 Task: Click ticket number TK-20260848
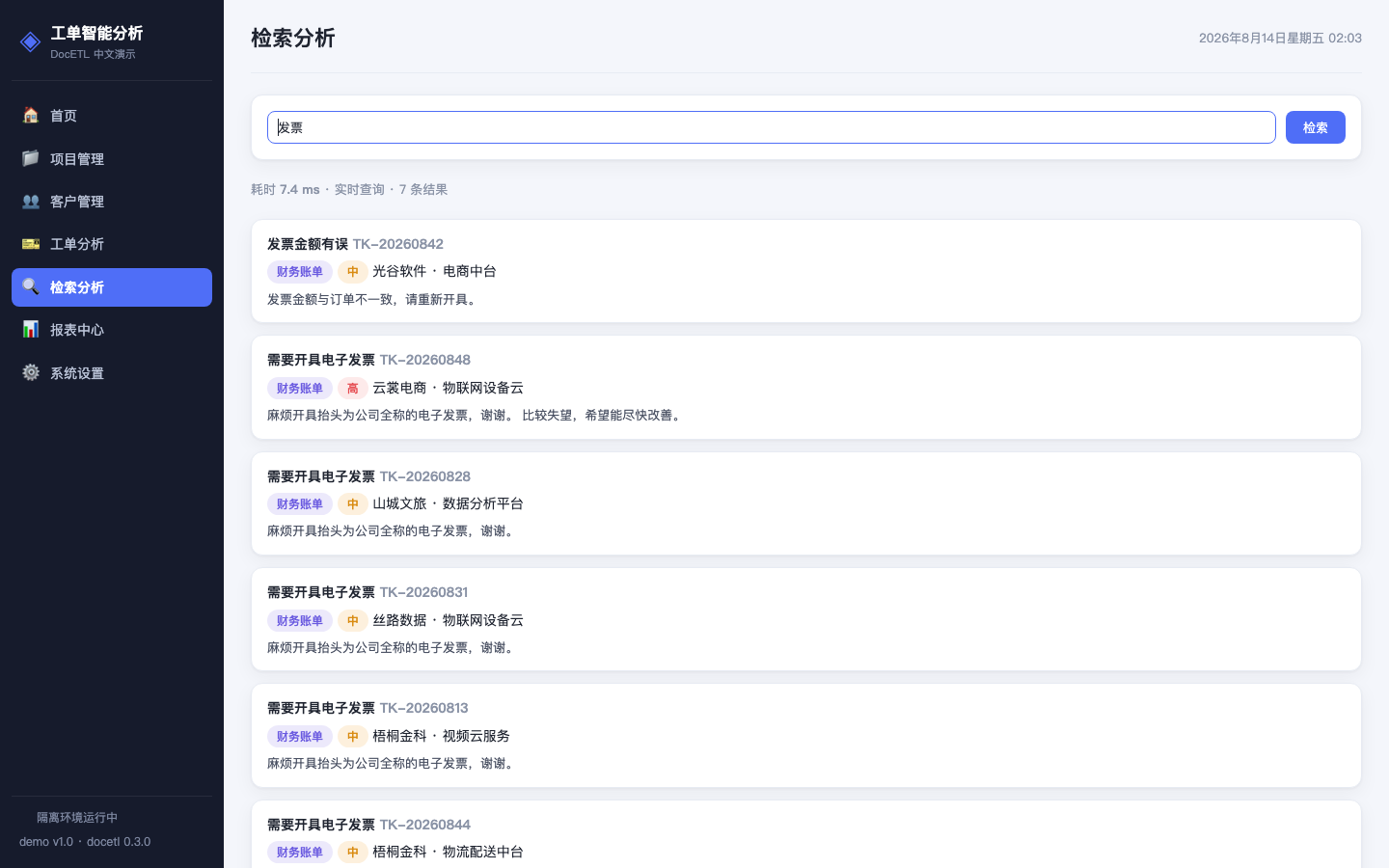point(424,360)
